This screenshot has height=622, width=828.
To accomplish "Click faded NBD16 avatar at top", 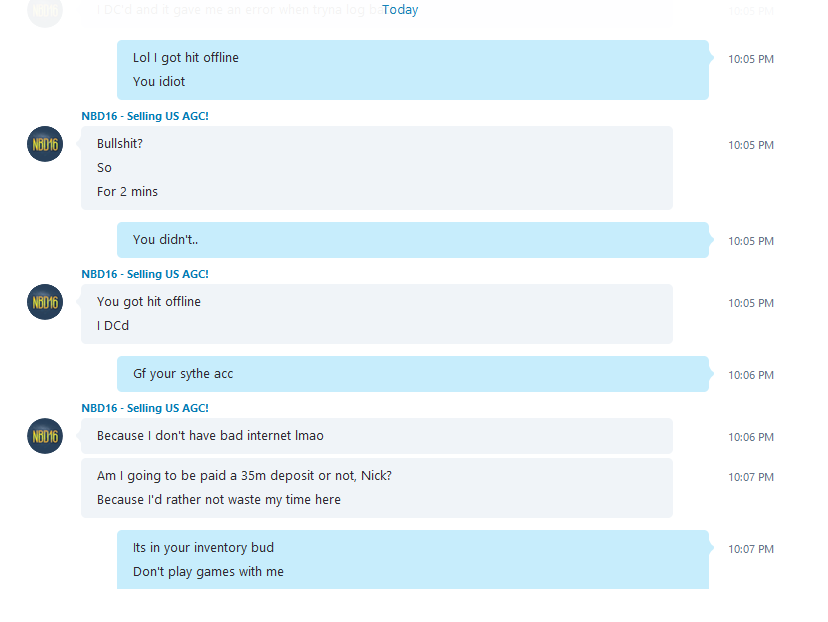I will tap(45, 12).
